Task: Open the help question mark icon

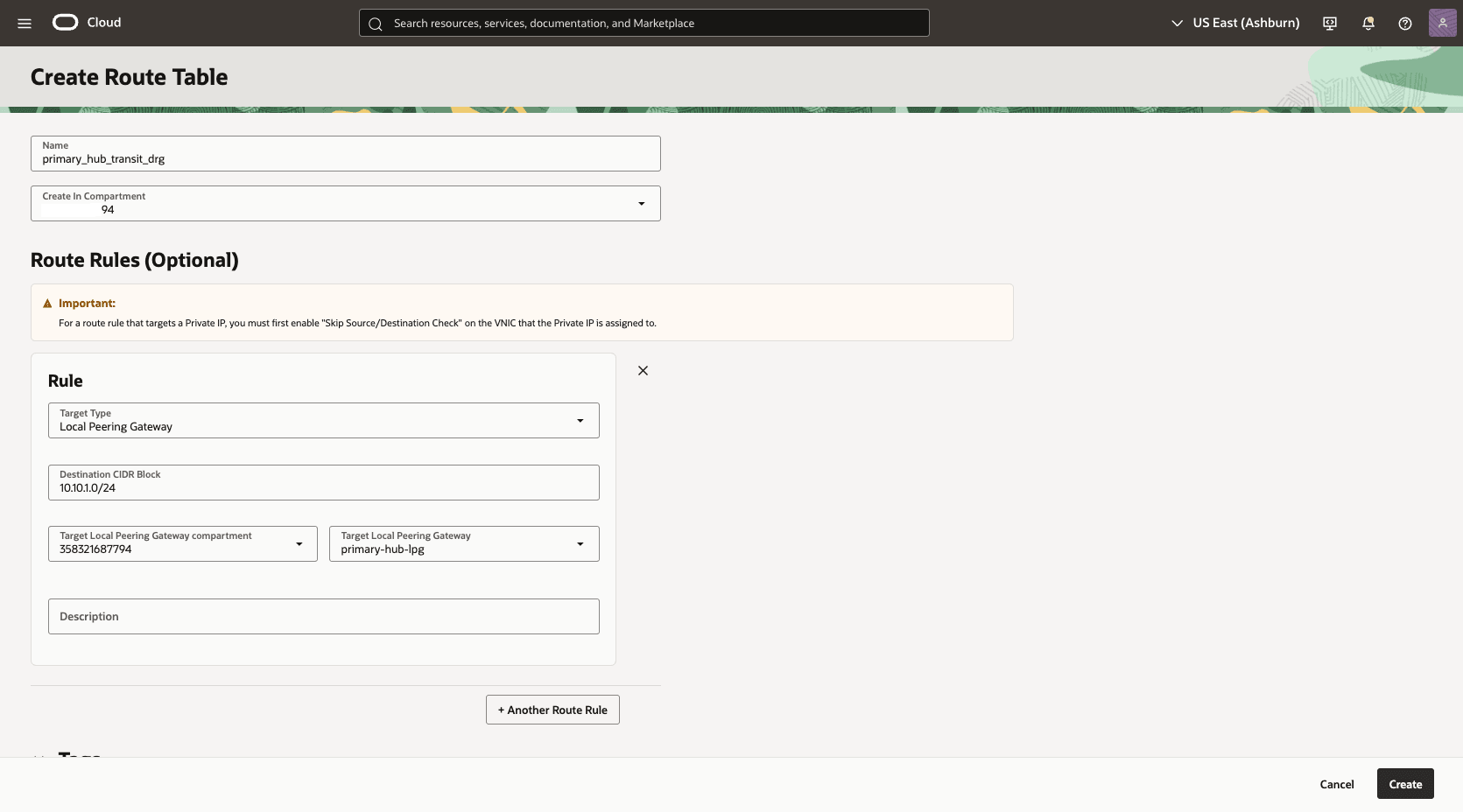Action: tap(1405, 23)
